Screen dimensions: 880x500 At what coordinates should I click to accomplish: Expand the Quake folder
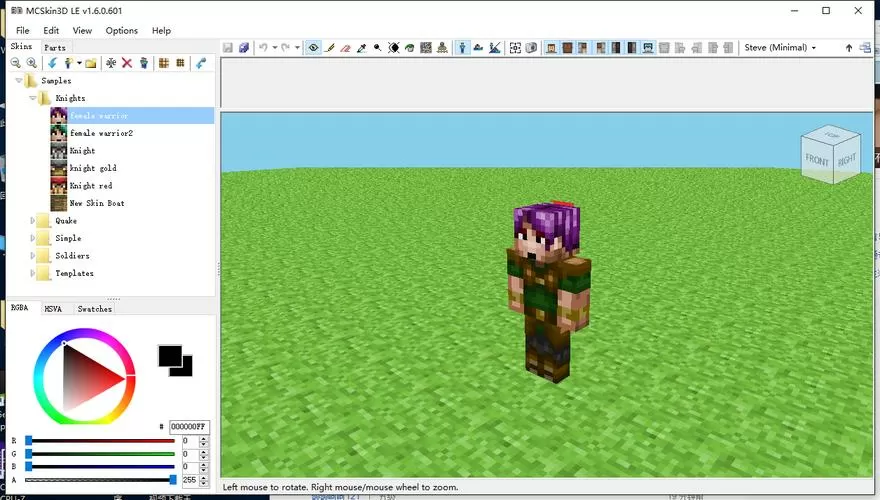(x=32, y=221)
